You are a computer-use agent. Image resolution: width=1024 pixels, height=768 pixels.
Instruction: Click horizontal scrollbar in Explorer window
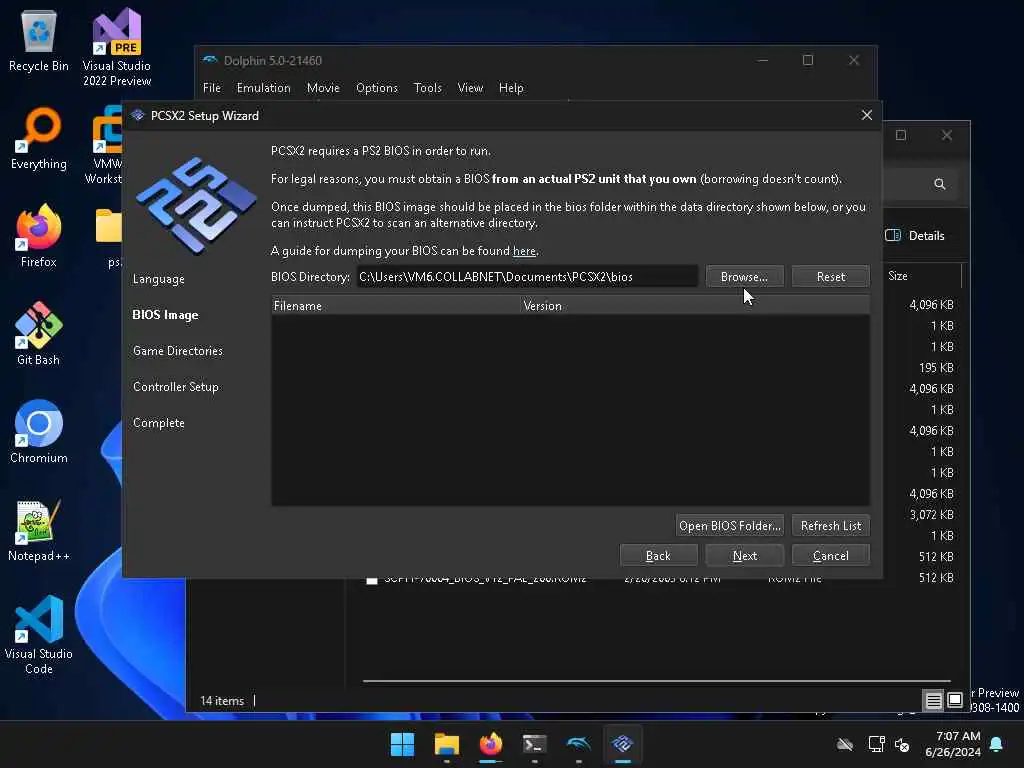pyautogui.click(x=656, y=681)
